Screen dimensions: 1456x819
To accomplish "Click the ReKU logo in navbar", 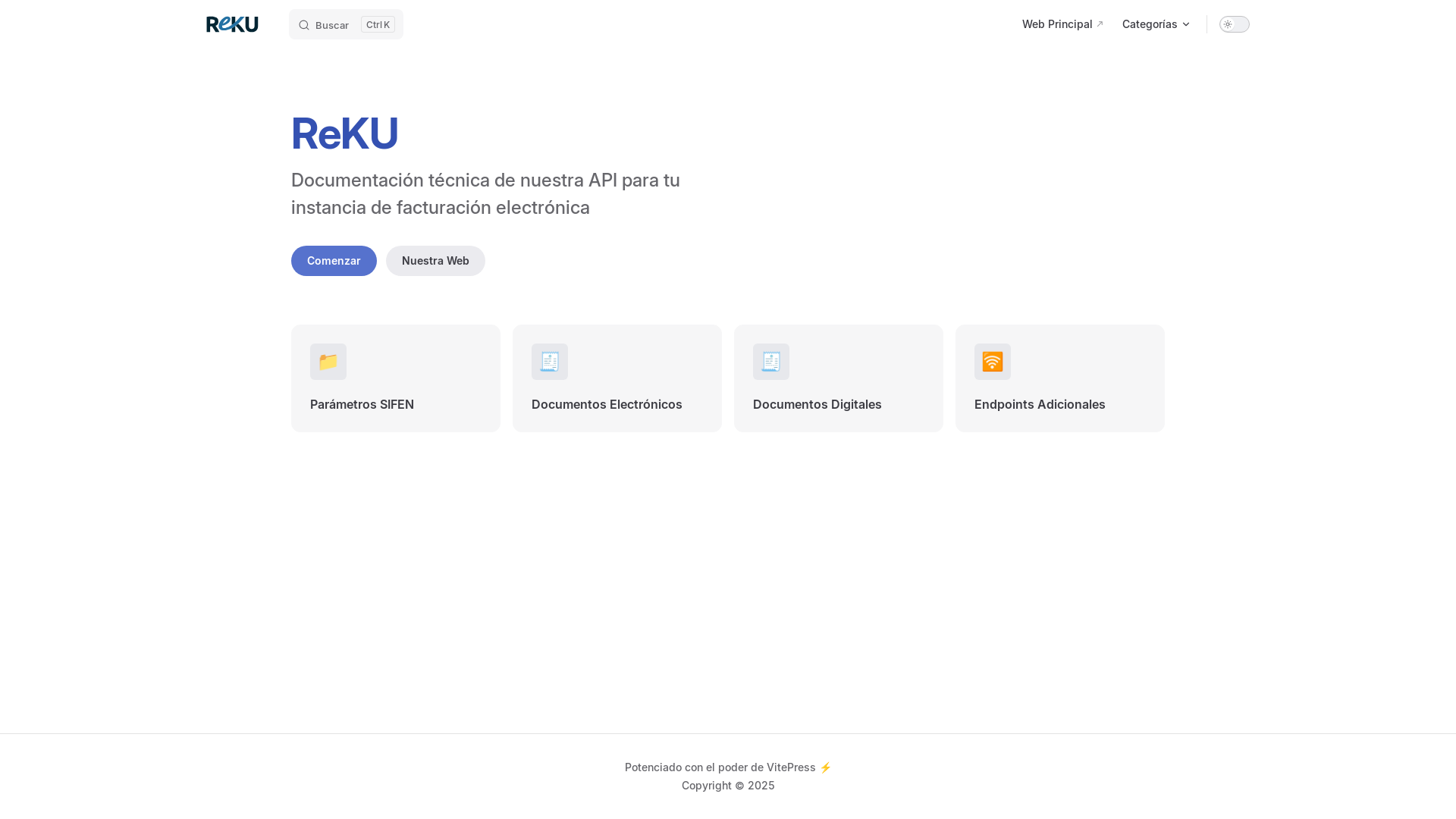I will [x=232, y=24].
